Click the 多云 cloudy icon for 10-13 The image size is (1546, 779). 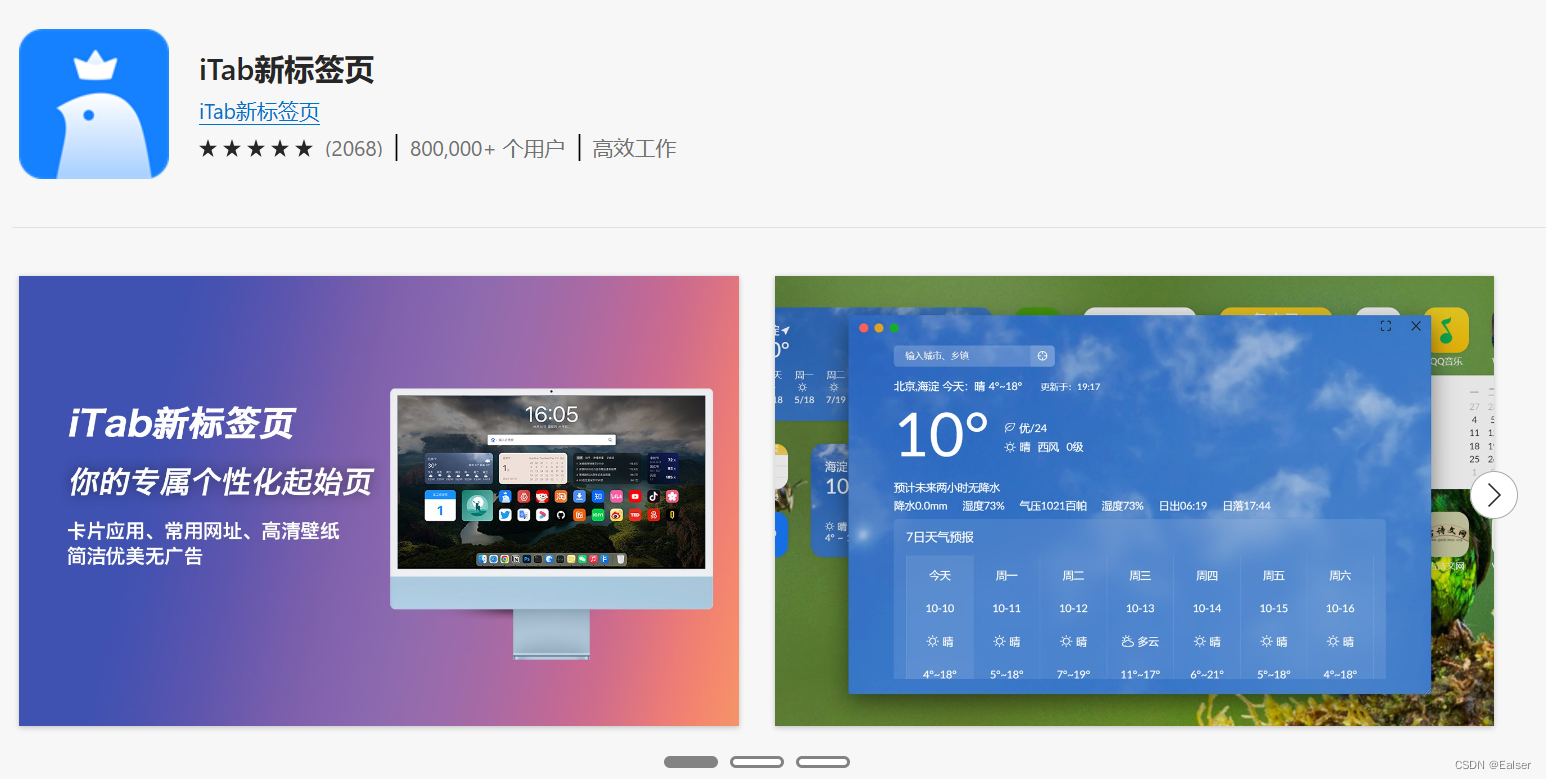pyautogui.click(x=1128, y=642)
